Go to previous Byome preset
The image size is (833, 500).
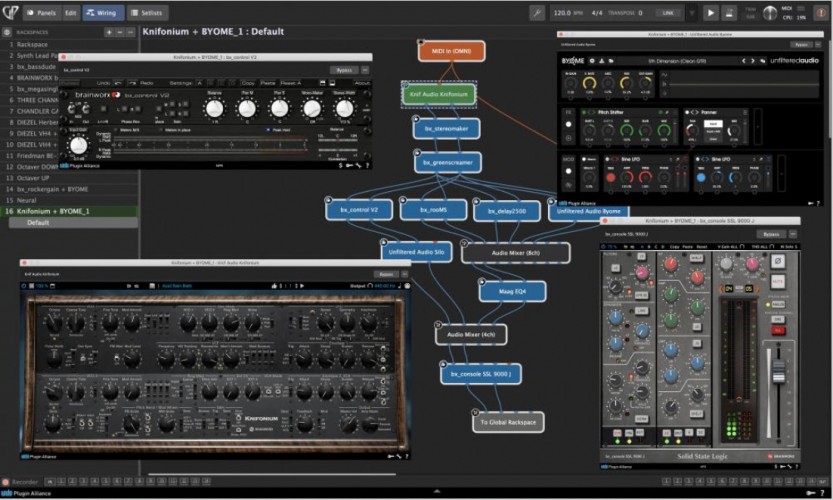point(743,61)
